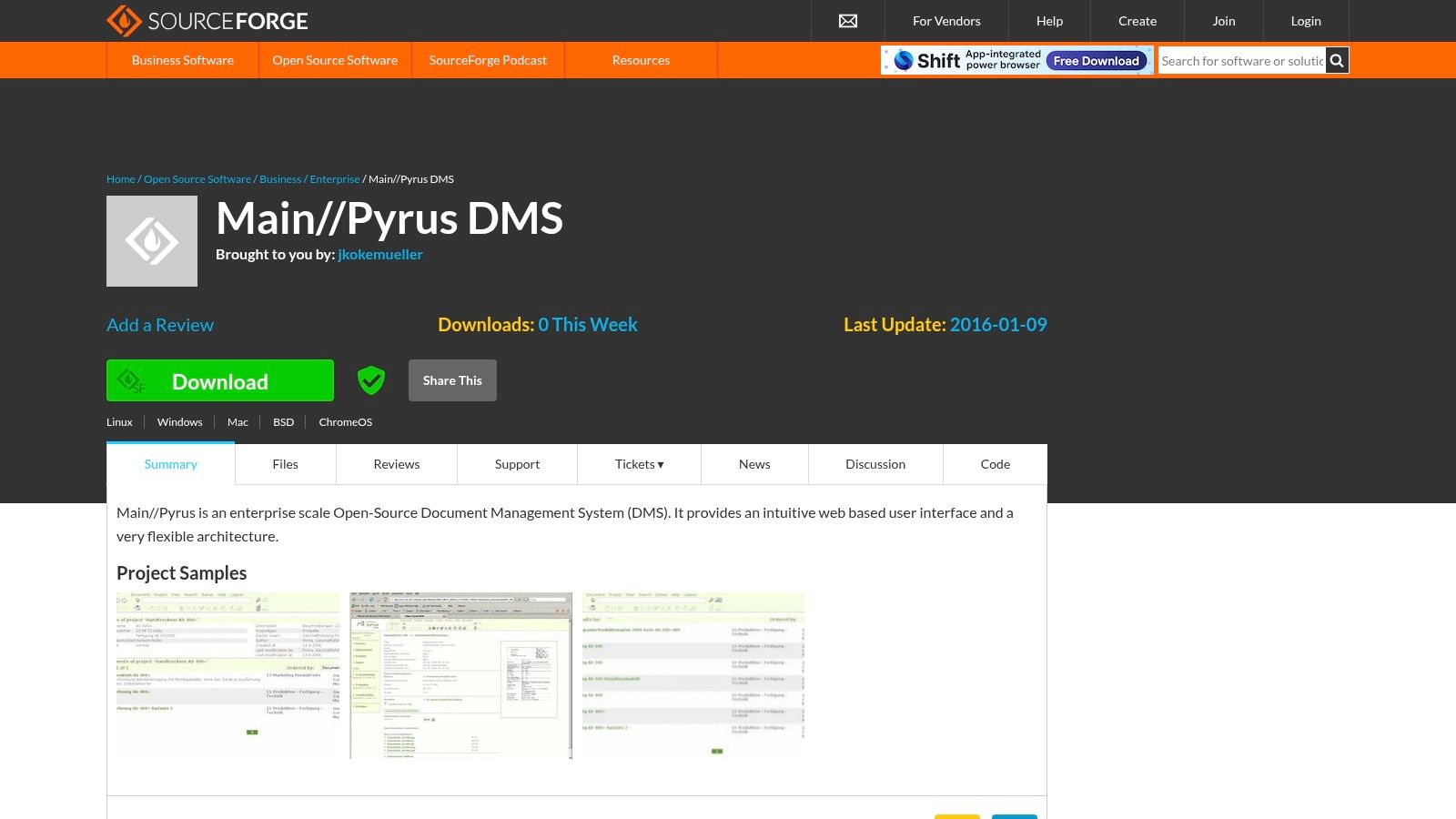Click the ChromeOS platform label
Image resolution: width=1456 pixels, height=819 pixels.
(346, 422)
